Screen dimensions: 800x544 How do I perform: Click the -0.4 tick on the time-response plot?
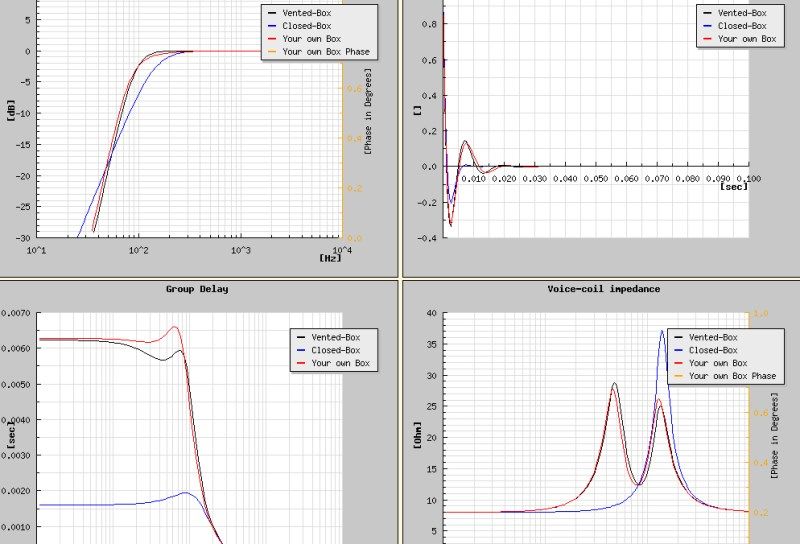pyautogui.click(x=427, y=238)
